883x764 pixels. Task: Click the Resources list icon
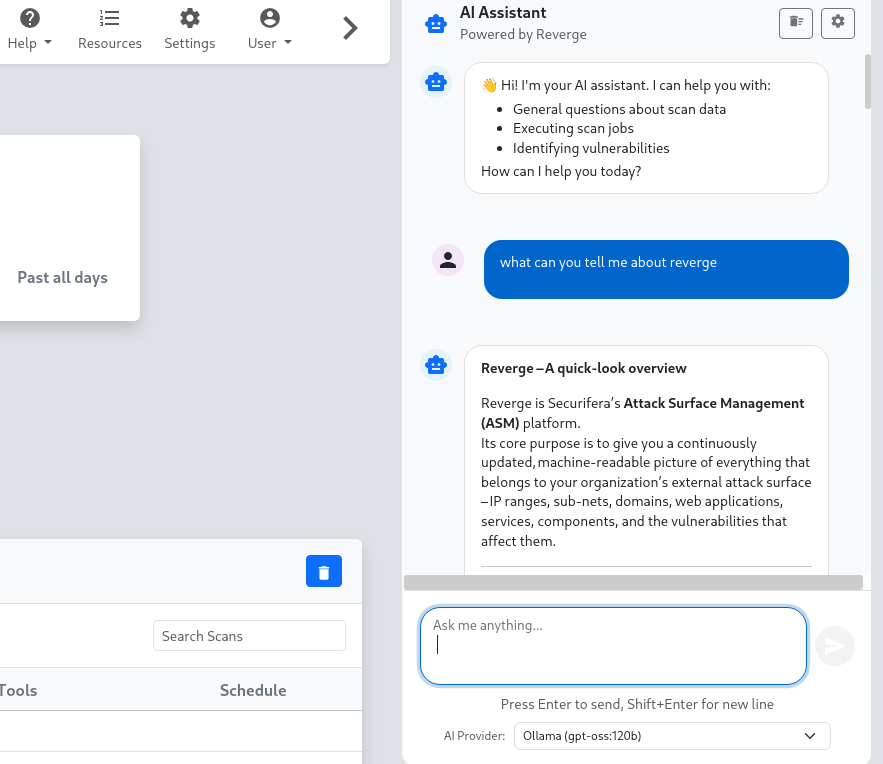(110, 16)
